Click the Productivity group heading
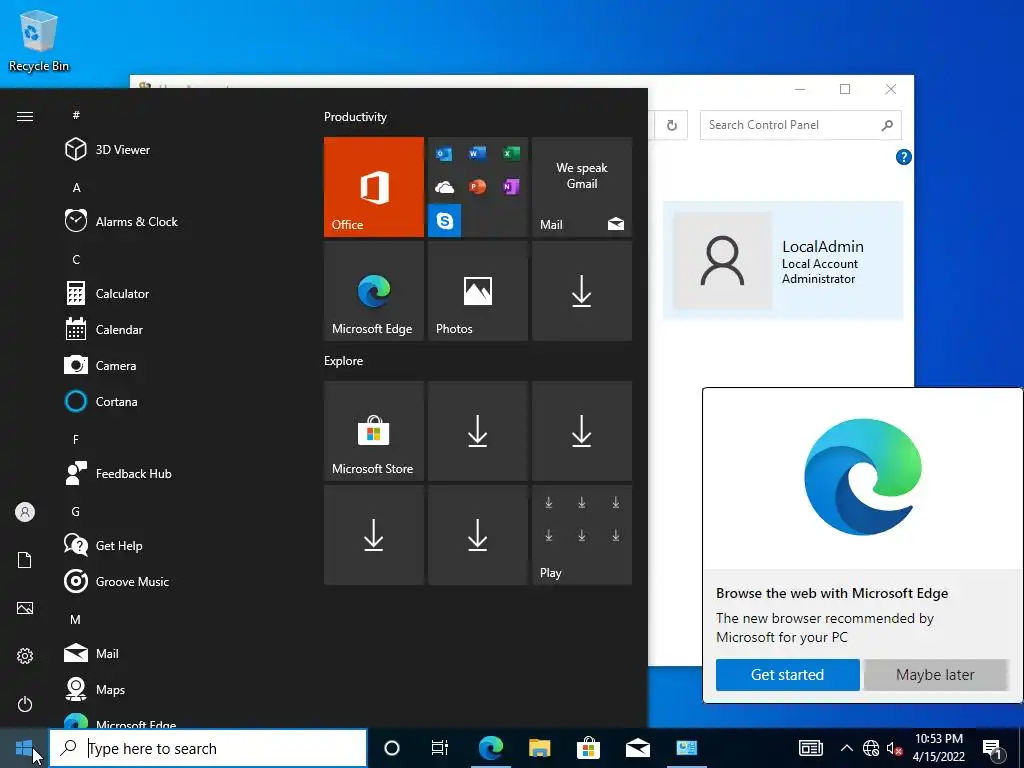Screen dimensions: 1024x768 click(x=355, y=117)
